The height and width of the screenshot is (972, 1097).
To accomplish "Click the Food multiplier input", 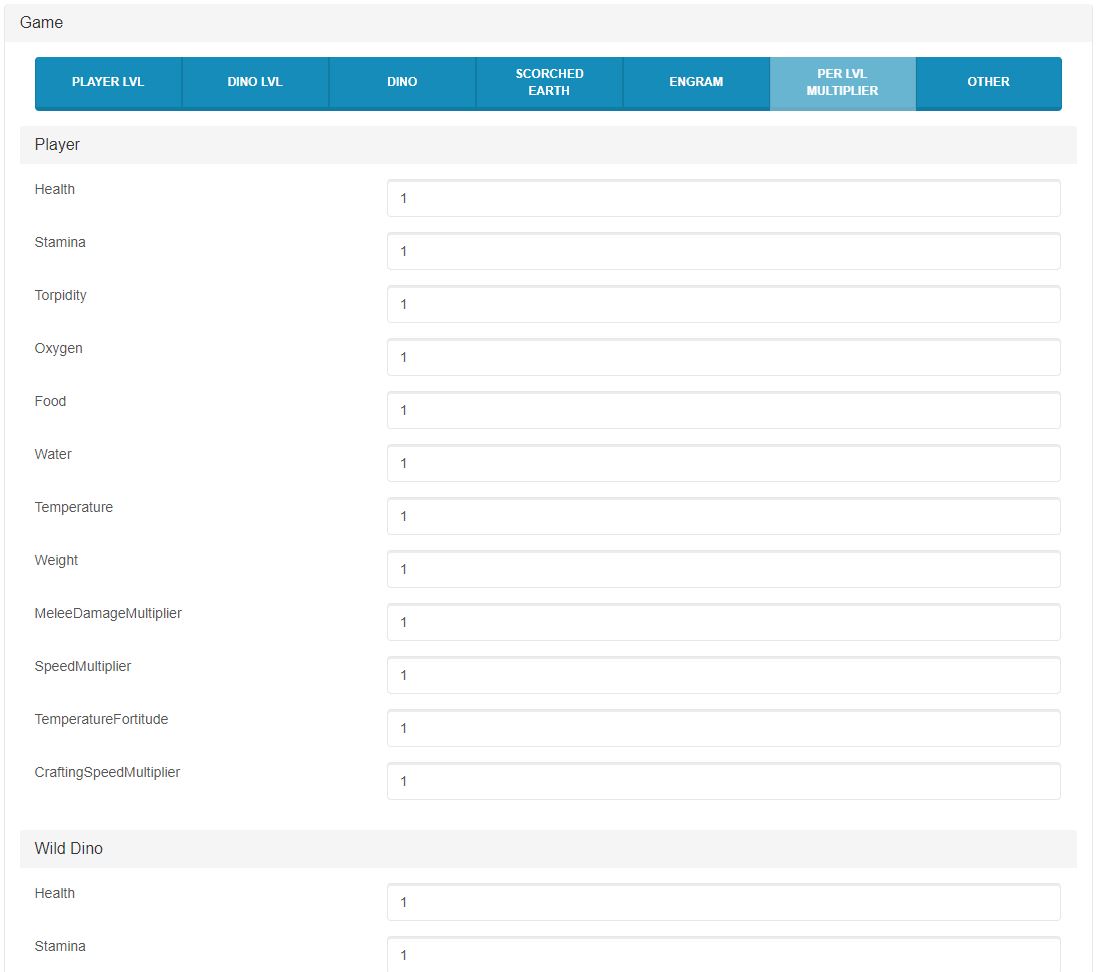I will click(723, 411).
